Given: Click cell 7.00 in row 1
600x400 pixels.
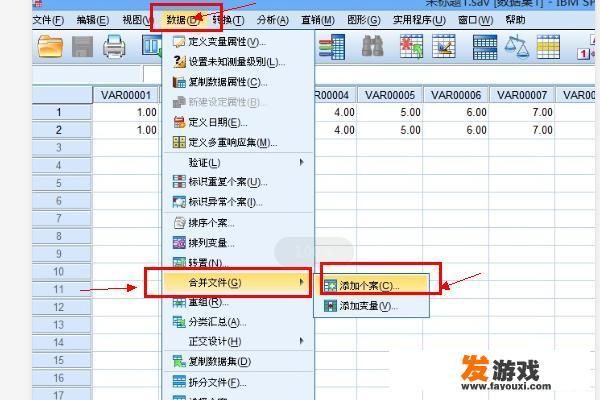Looking at the screenshot, I should (522, 112).
